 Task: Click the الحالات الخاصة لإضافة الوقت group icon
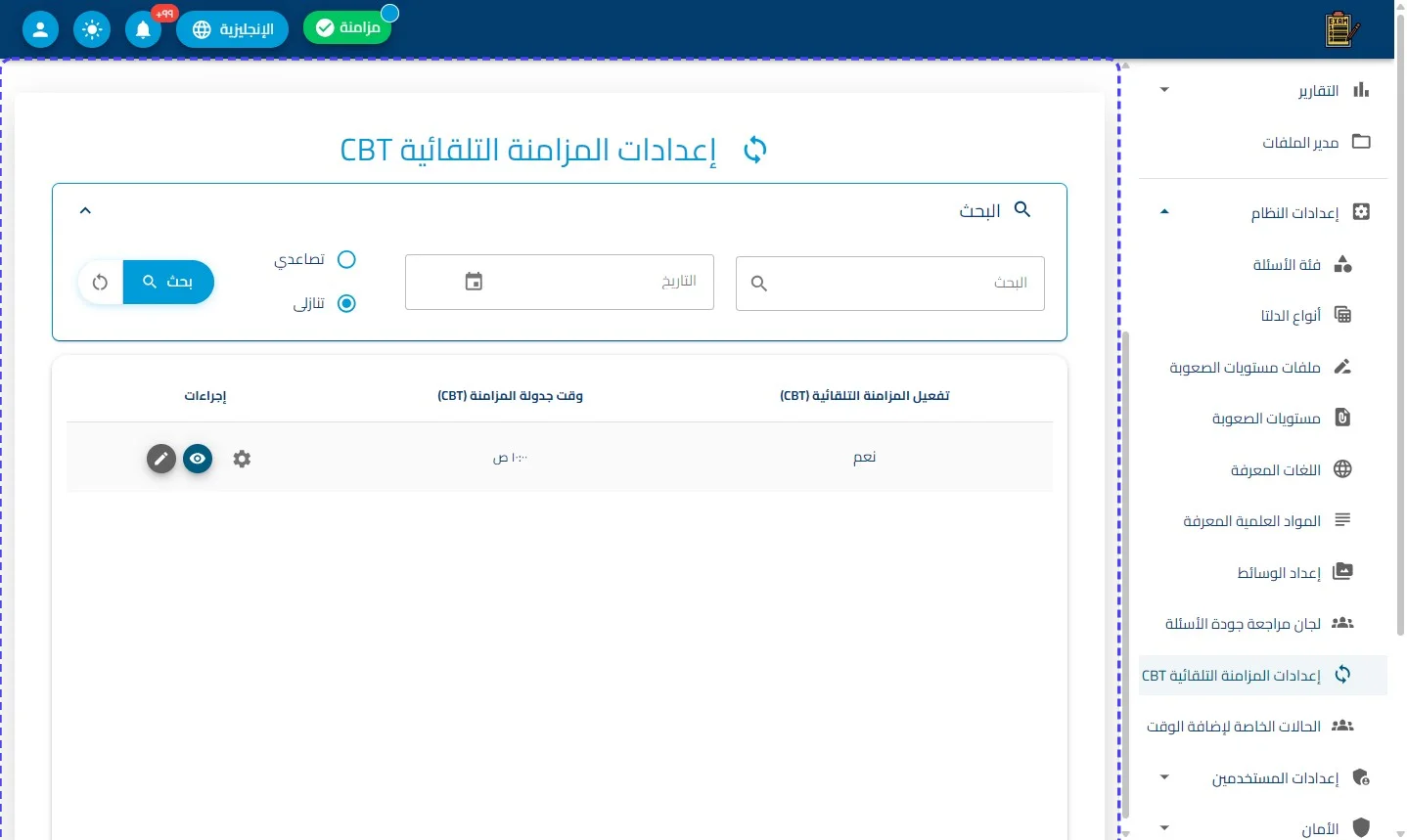click(1342, 726)
